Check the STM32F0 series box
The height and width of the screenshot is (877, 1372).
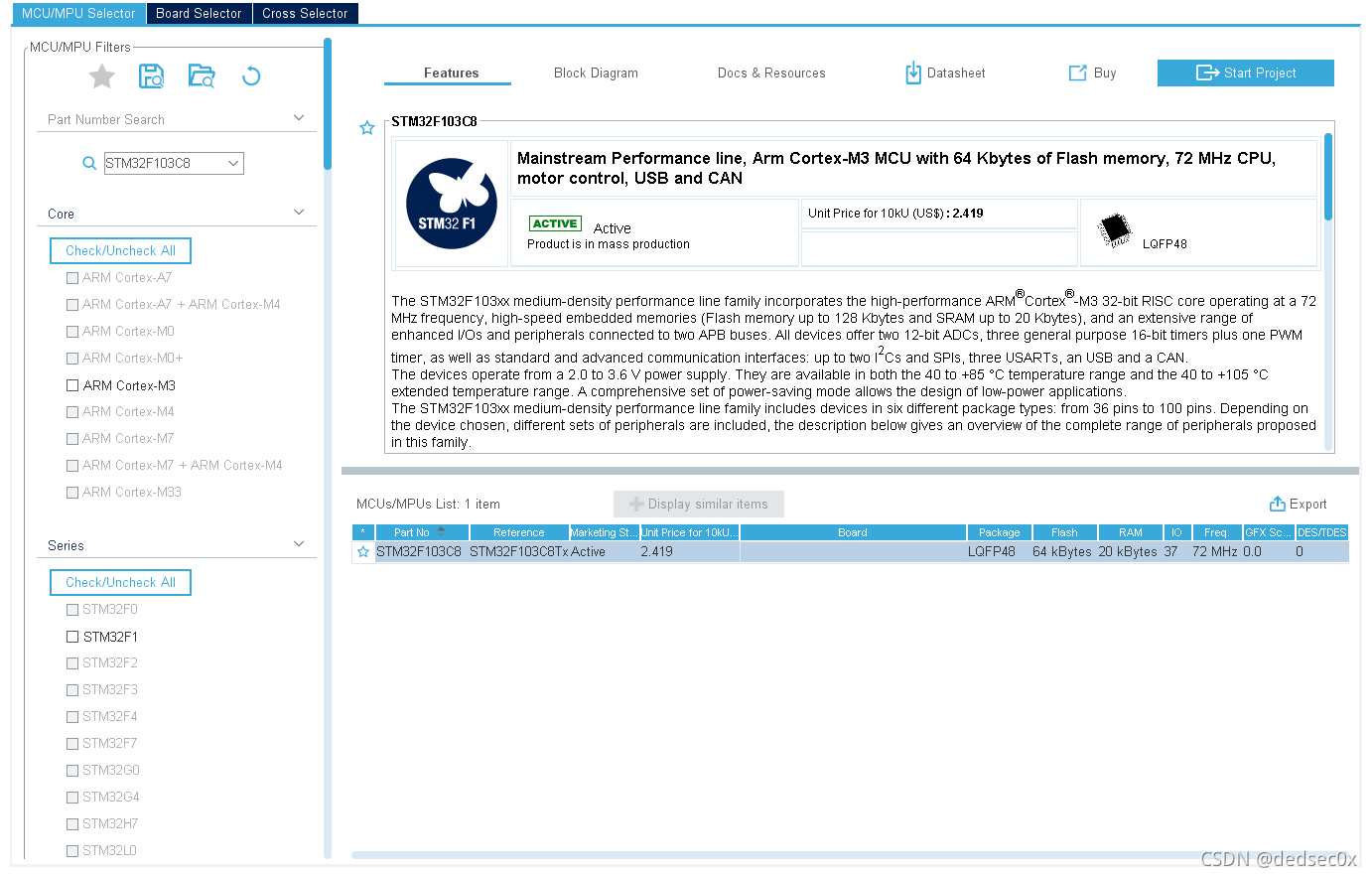tap(72, 610)
